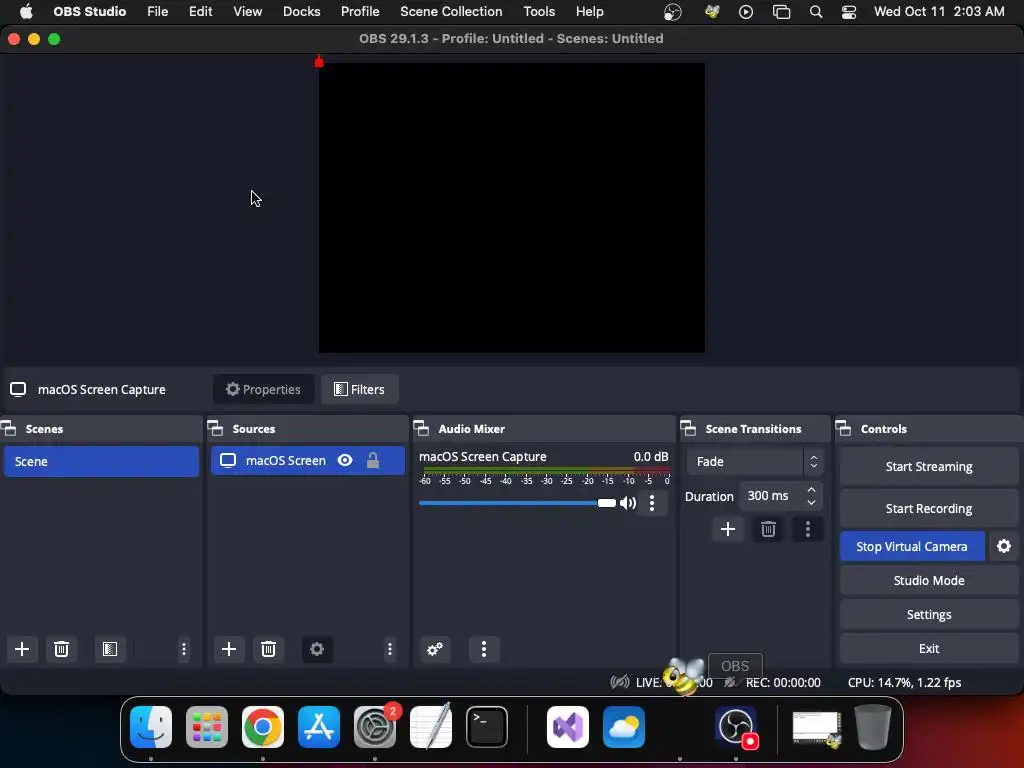Click the CPU usage status text

904,682
